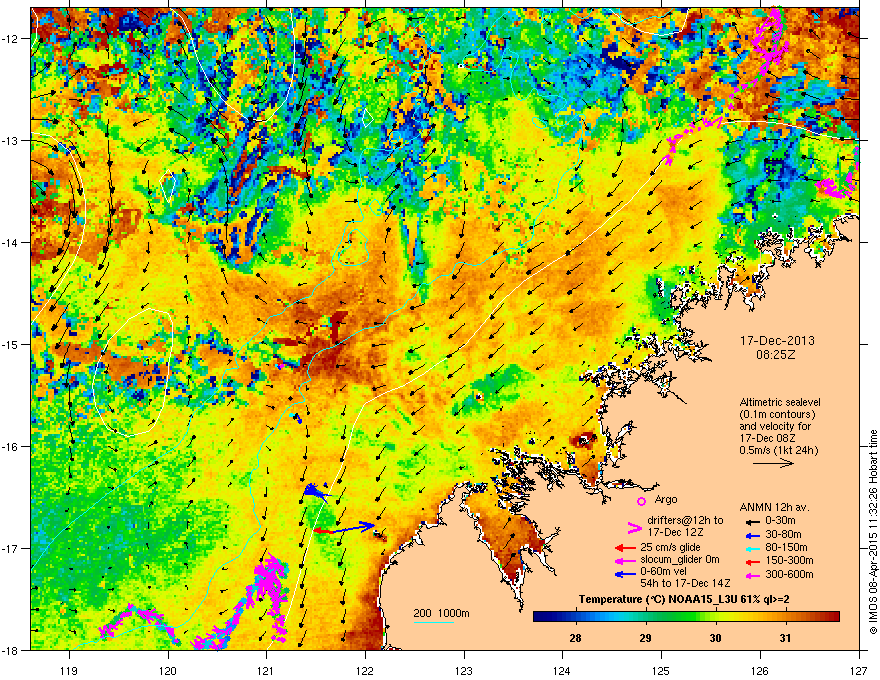Click the 'ANMN 12h av.' heading

point(774,508)
